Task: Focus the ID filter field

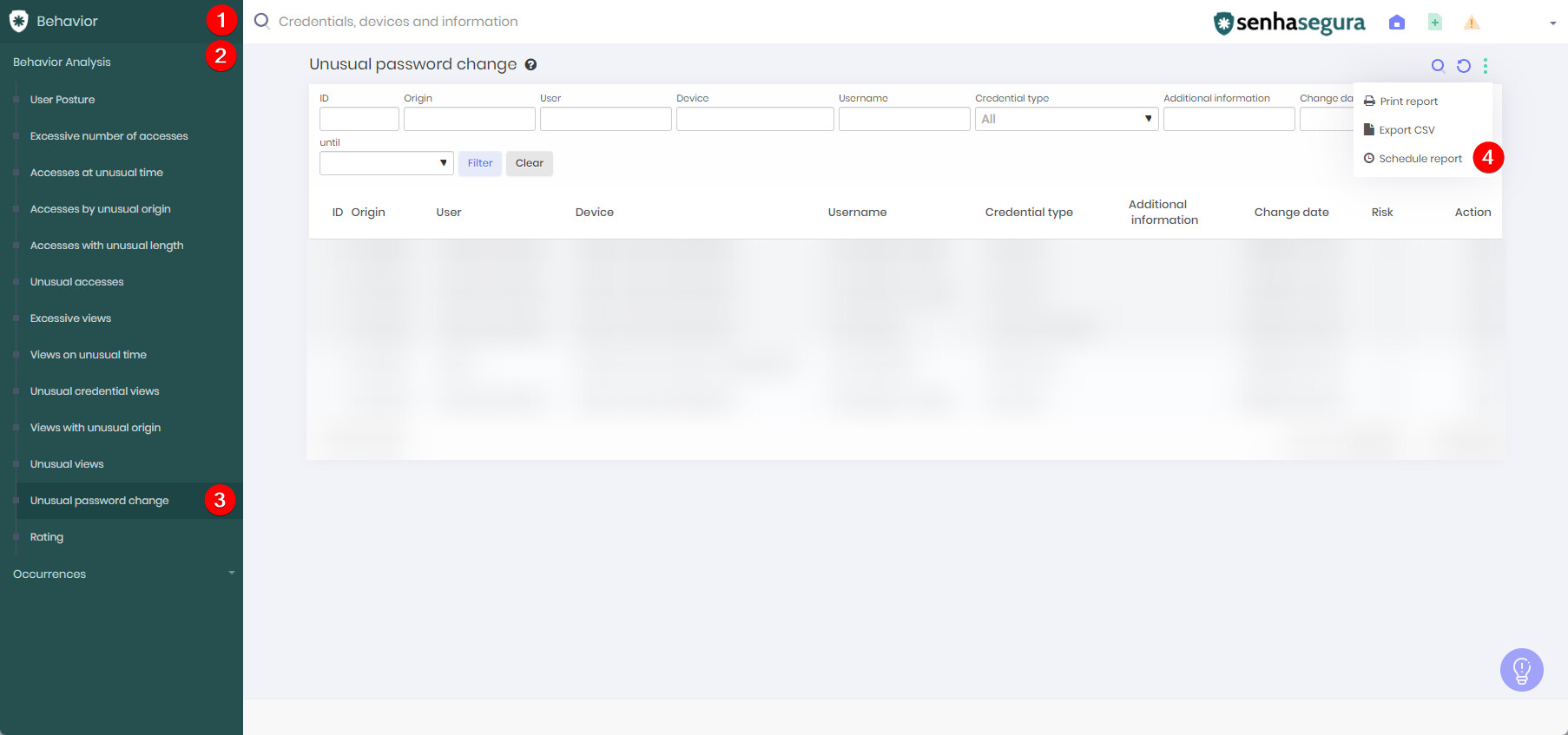Action: click(x=359, y=119)
